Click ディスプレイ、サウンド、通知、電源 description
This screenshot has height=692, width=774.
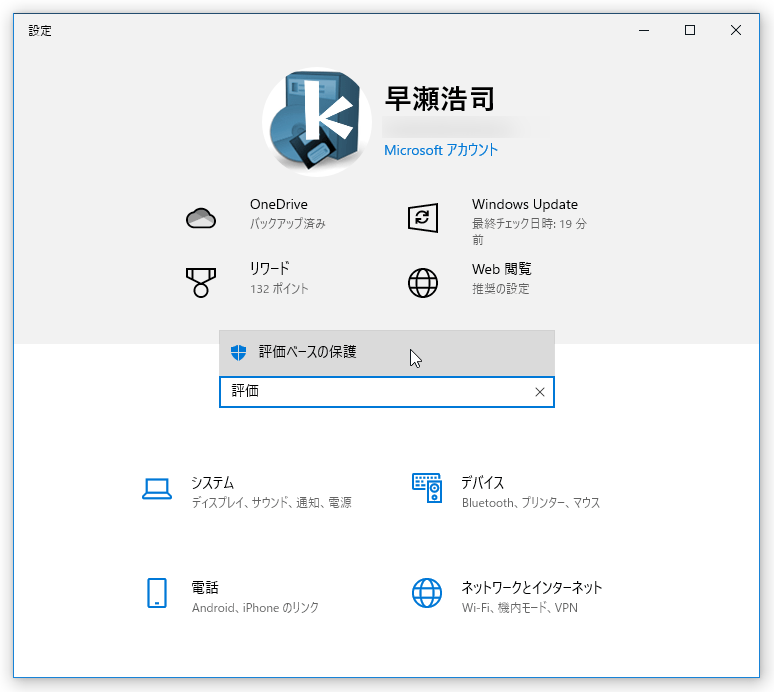(271, 502)
